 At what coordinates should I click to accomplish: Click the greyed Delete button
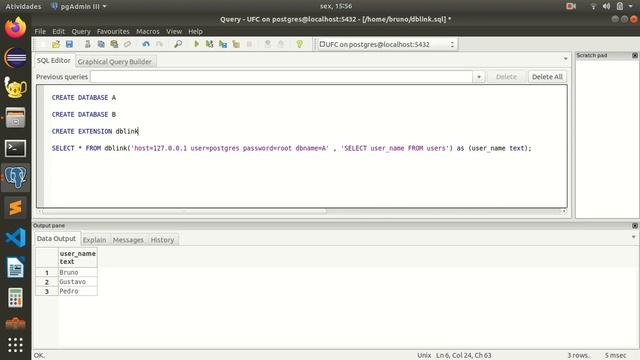[506, 77]
